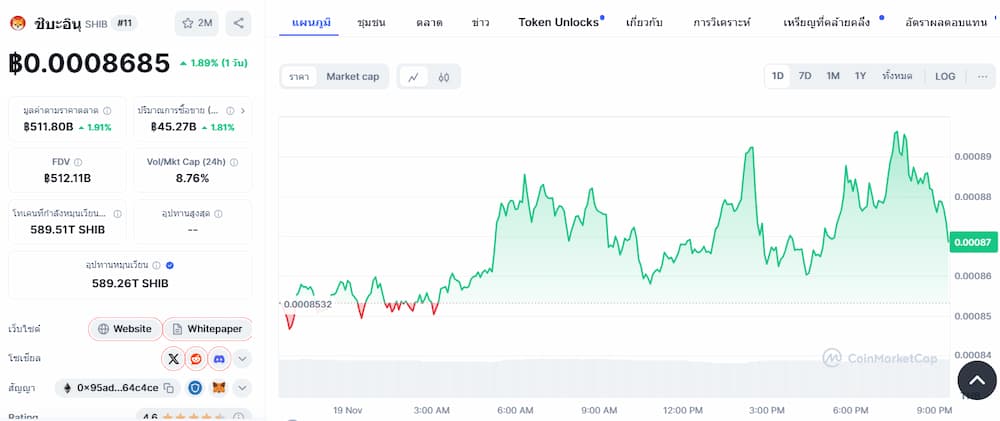1000x421 pixels.
Task: Open the Analytics (การวิเคราะห์) tab
Action: coord(722,22)
